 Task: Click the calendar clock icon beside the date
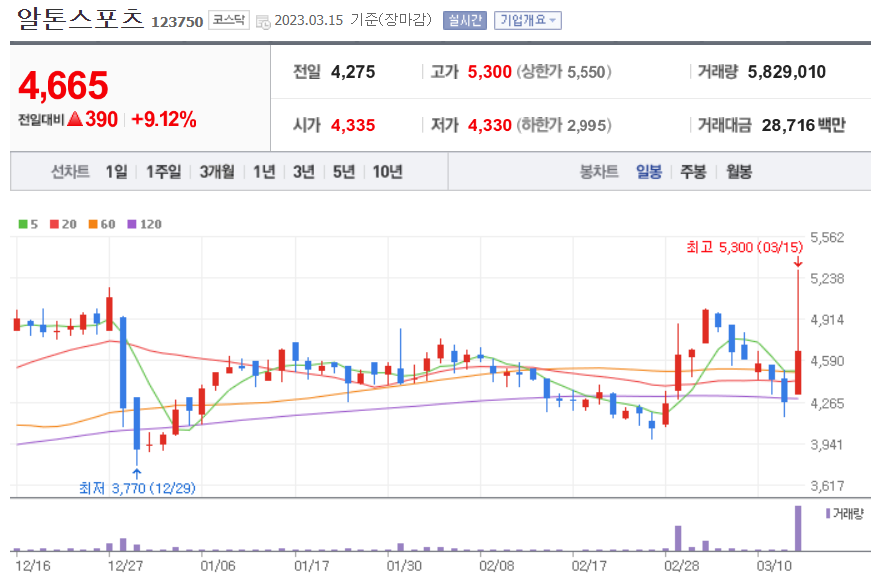point(263,22)
